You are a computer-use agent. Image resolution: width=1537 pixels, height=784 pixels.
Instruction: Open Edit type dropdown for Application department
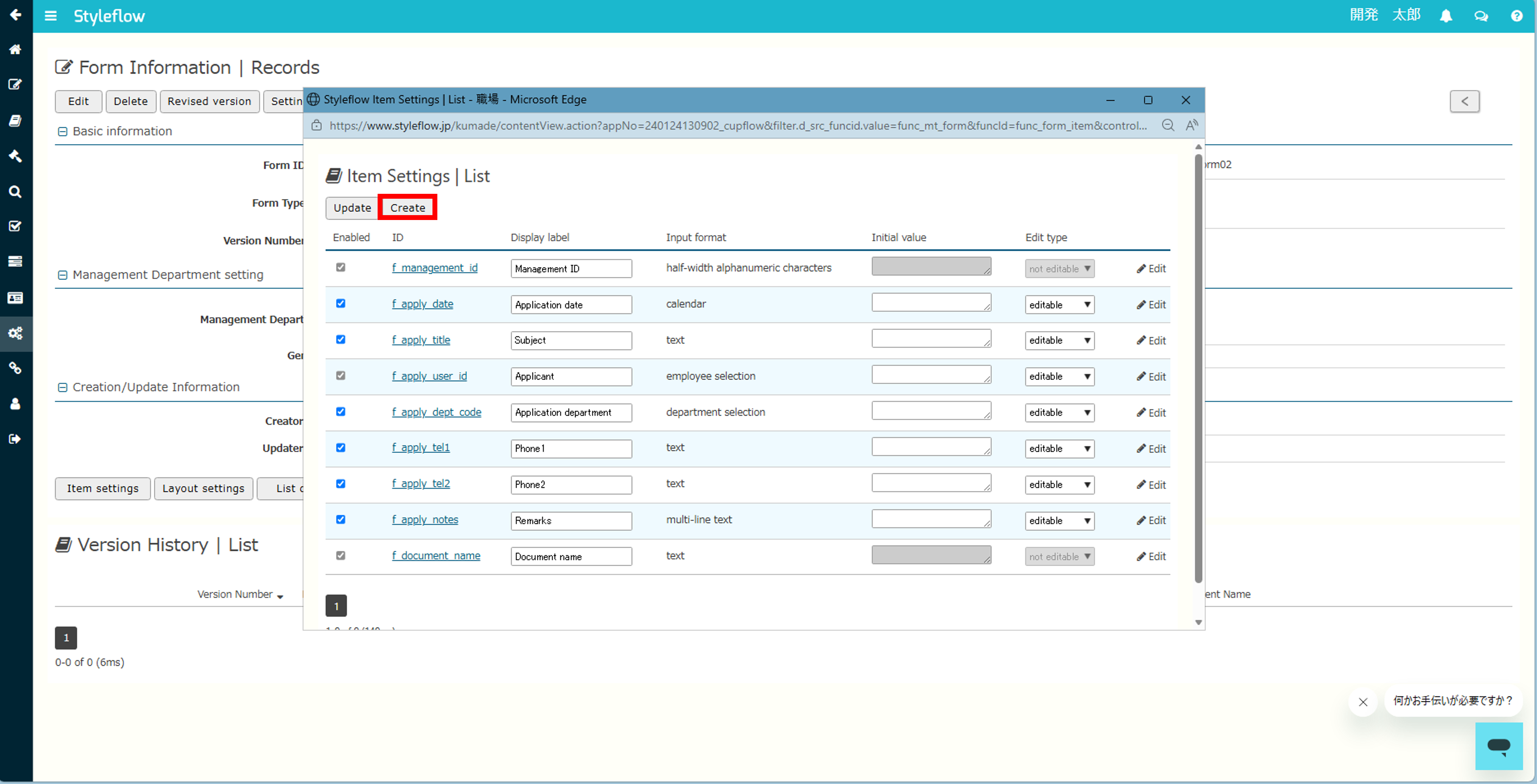(x=1060, y=412)
